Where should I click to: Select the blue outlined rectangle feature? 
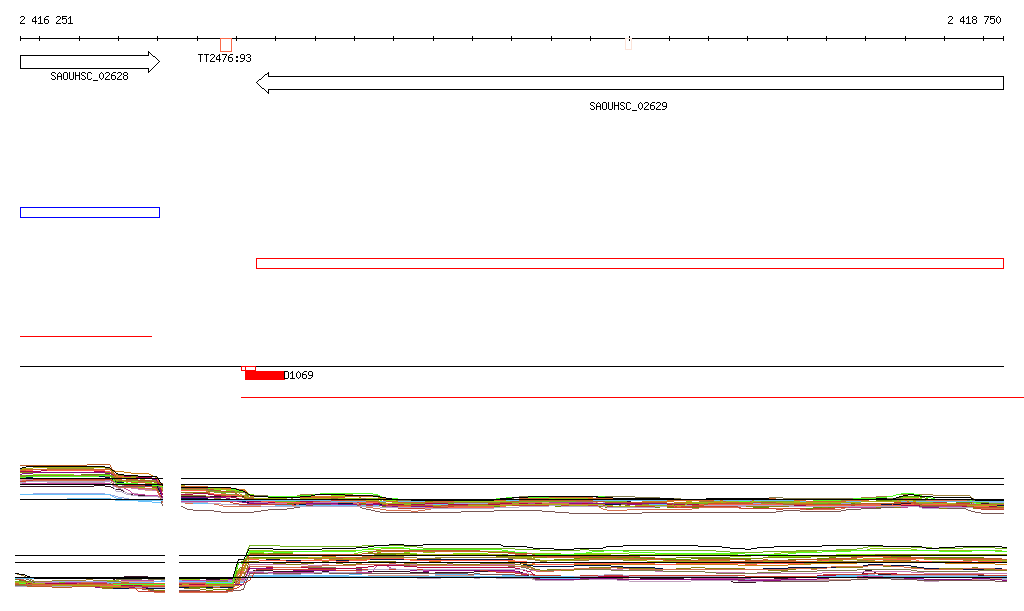pyautogui.click(x=89, y=212)
